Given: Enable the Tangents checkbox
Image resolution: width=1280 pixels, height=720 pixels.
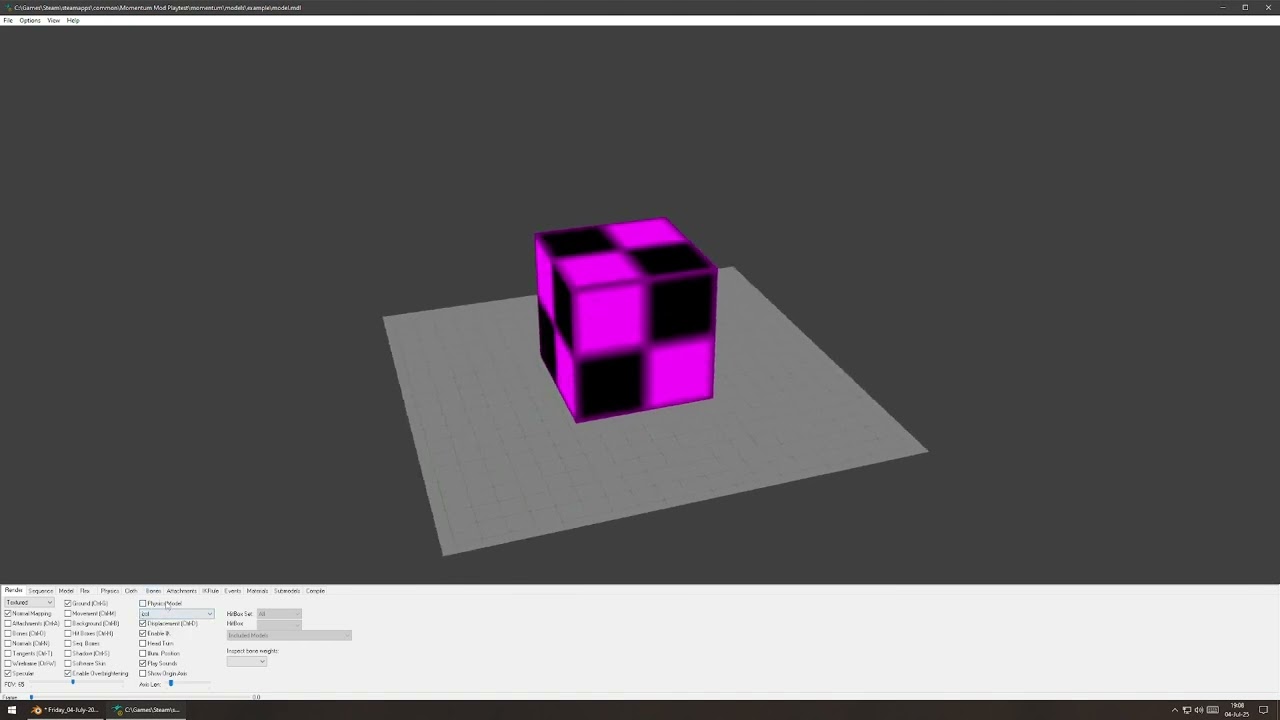Looking at the screenshot, I should click(8, 654).
